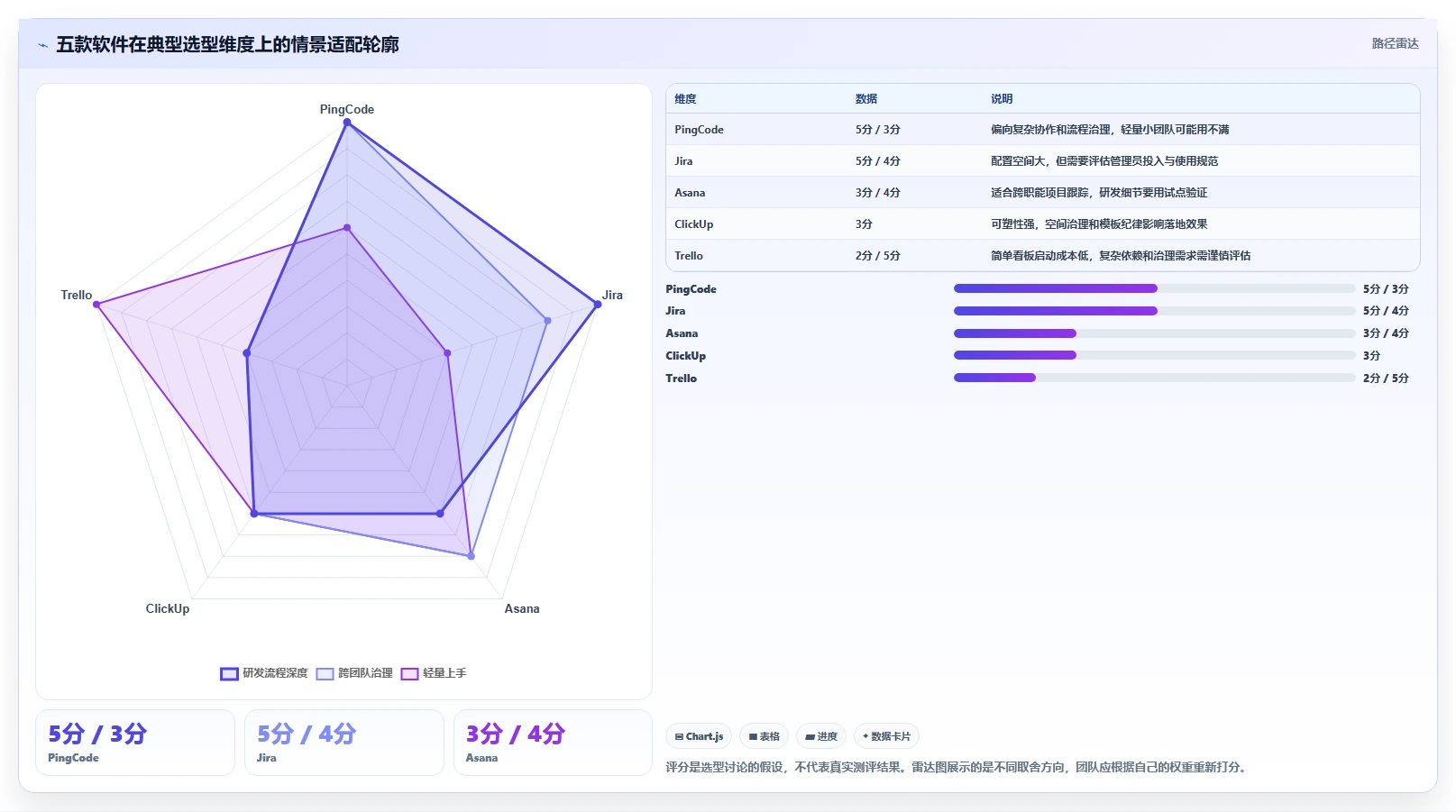Click the PingCode progress bar
Image resolution: width=1456 pixels, height=812 pixels.
tap(1154, 288)
